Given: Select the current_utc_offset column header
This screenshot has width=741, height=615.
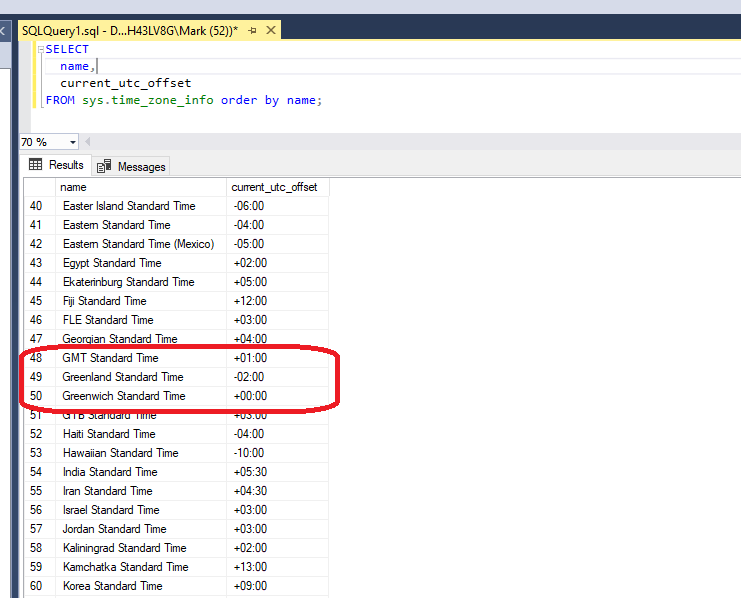Looking at the screenshot, I should pos(277,187).
